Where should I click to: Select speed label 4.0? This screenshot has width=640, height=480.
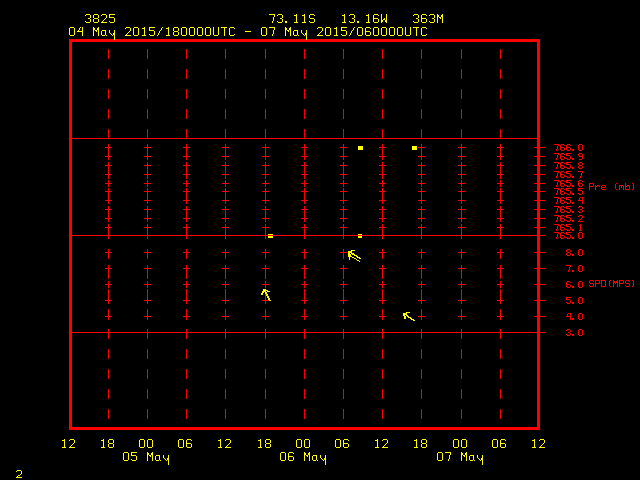tap(574, 317)
